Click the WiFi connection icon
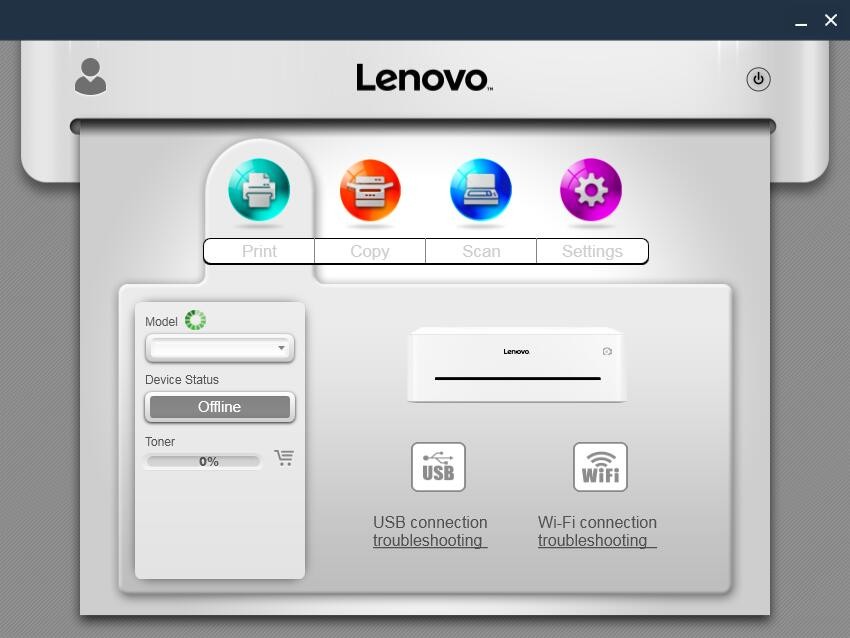This screenshot has height=638, width=850. click(x=600, y=467)
